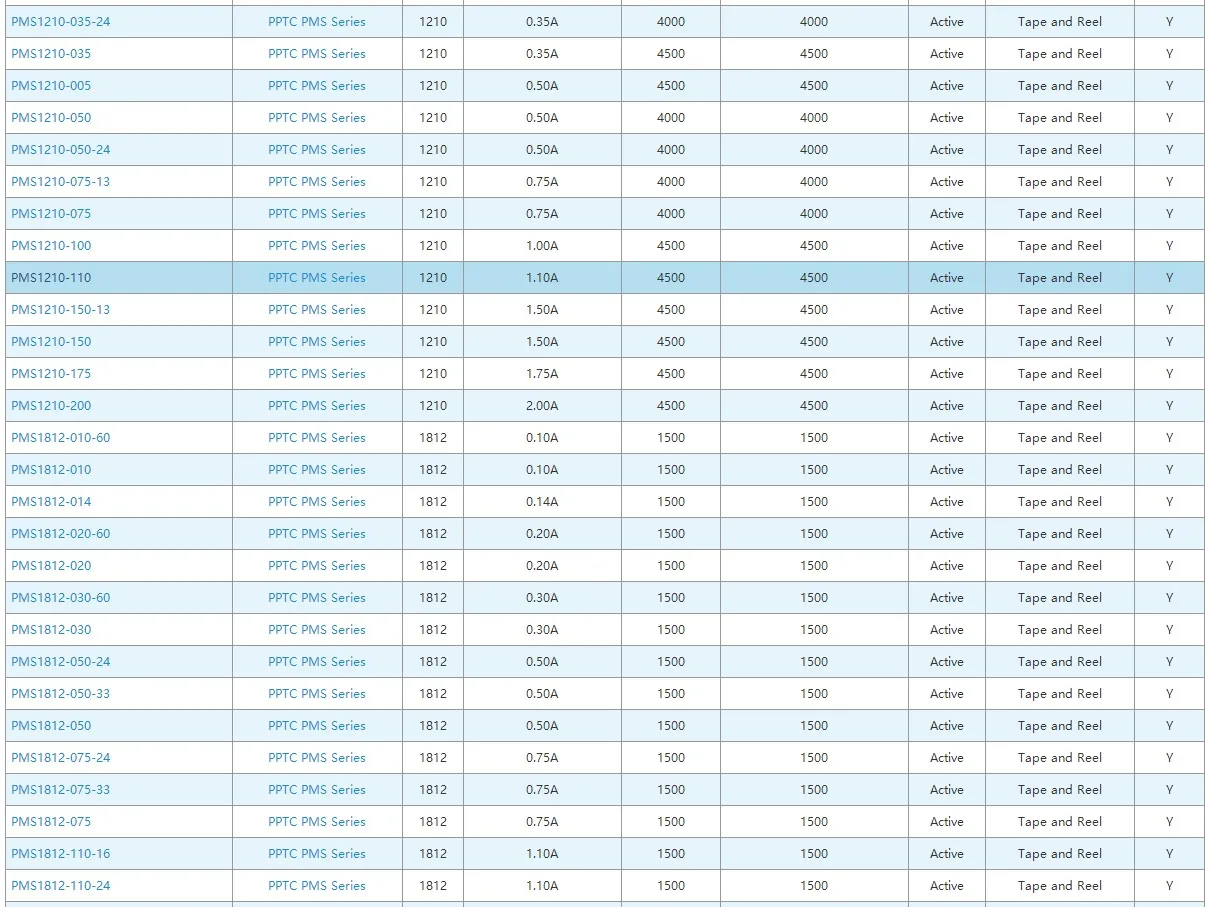
Task: Open PPTC PMS Series link for PMS1210-110
Action: click(317, 278)
